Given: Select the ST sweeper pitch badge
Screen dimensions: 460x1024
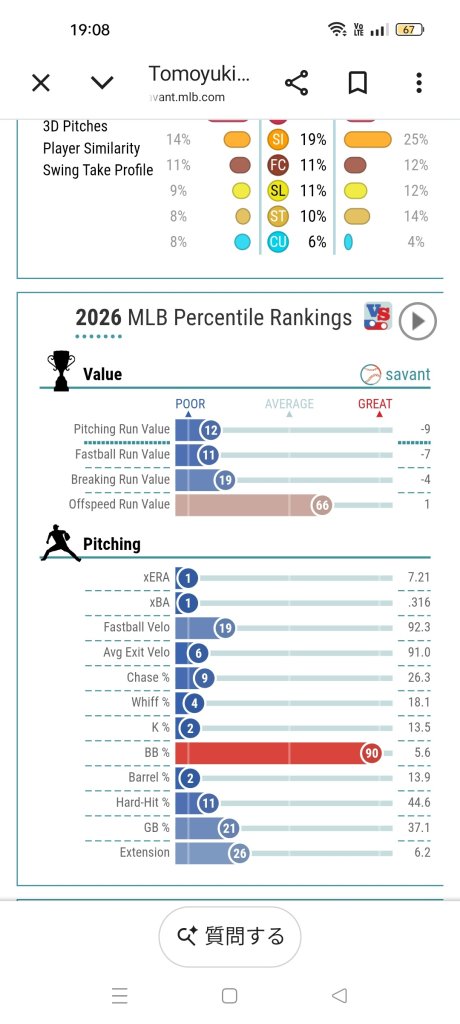Looking at the screenshot, I should pyautogui.click(x=278, y=216).
